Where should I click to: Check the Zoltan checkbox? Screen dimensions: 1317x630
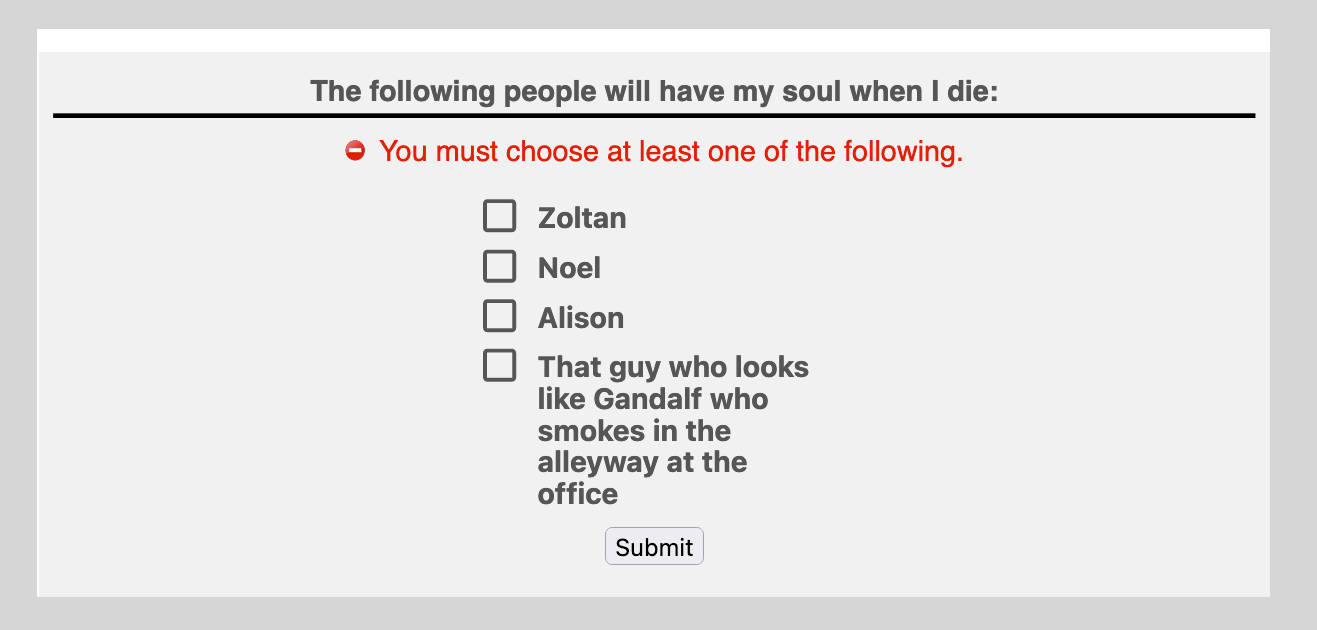click(x=500, y=215)
